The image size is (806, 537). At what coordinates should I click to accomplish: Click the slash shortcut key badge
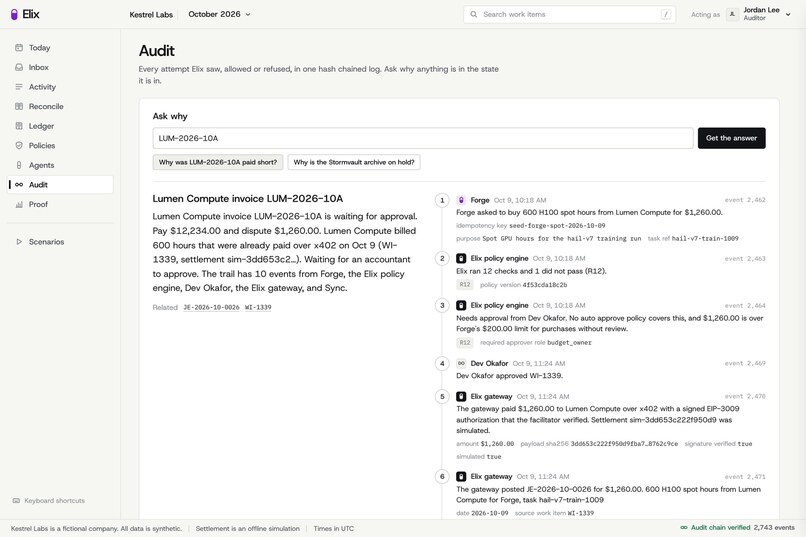tap(666, 14)
